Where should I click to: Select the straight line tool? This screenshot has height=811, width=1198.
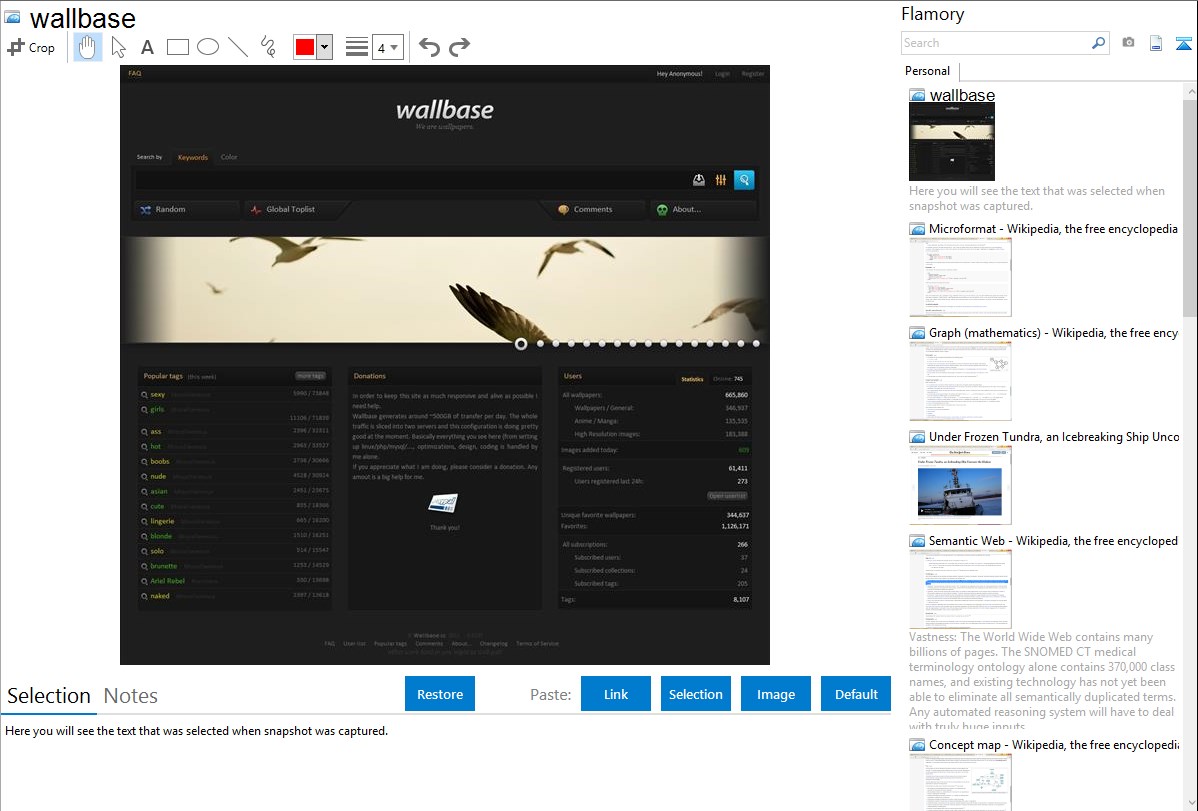click(x=238, y=47)
